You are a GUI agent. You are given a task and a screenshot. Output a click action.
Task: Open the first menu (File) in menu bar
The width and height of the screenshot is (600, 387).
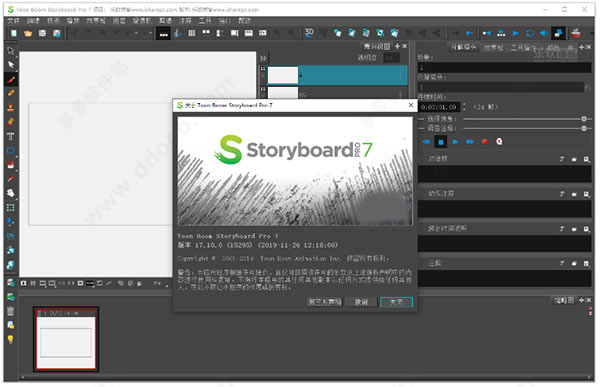(13, 21)
